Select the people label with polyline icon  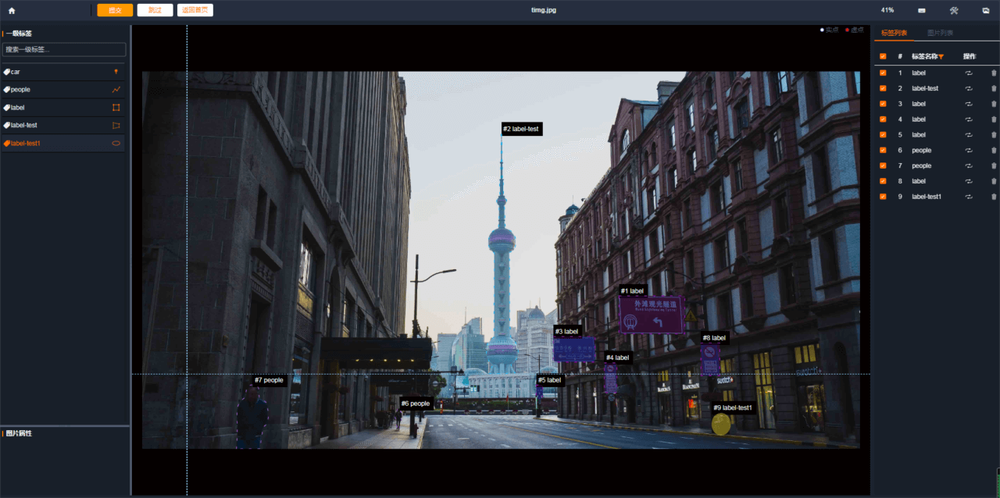click(x=64, y=90)
